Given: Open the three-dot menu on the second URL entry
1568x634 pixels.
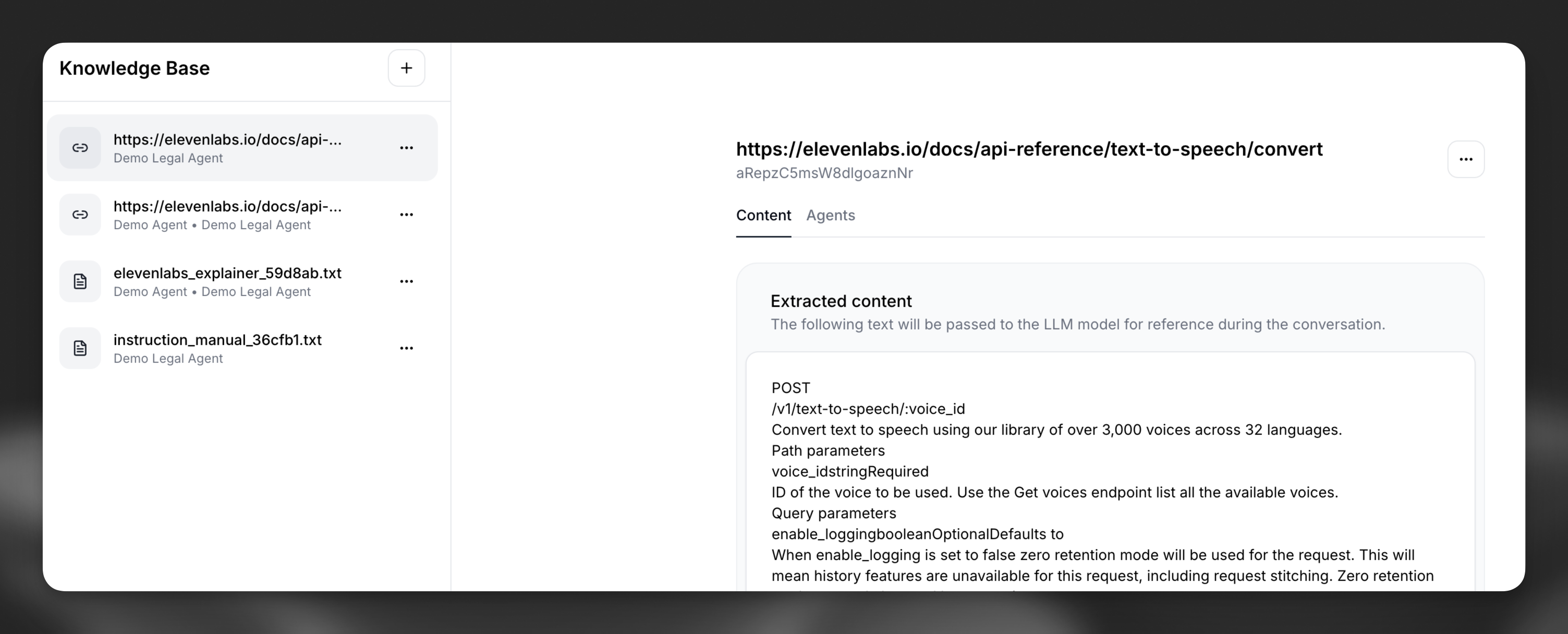Looking at the screenshot, I should pyautogui.click(x=407, y=214).
